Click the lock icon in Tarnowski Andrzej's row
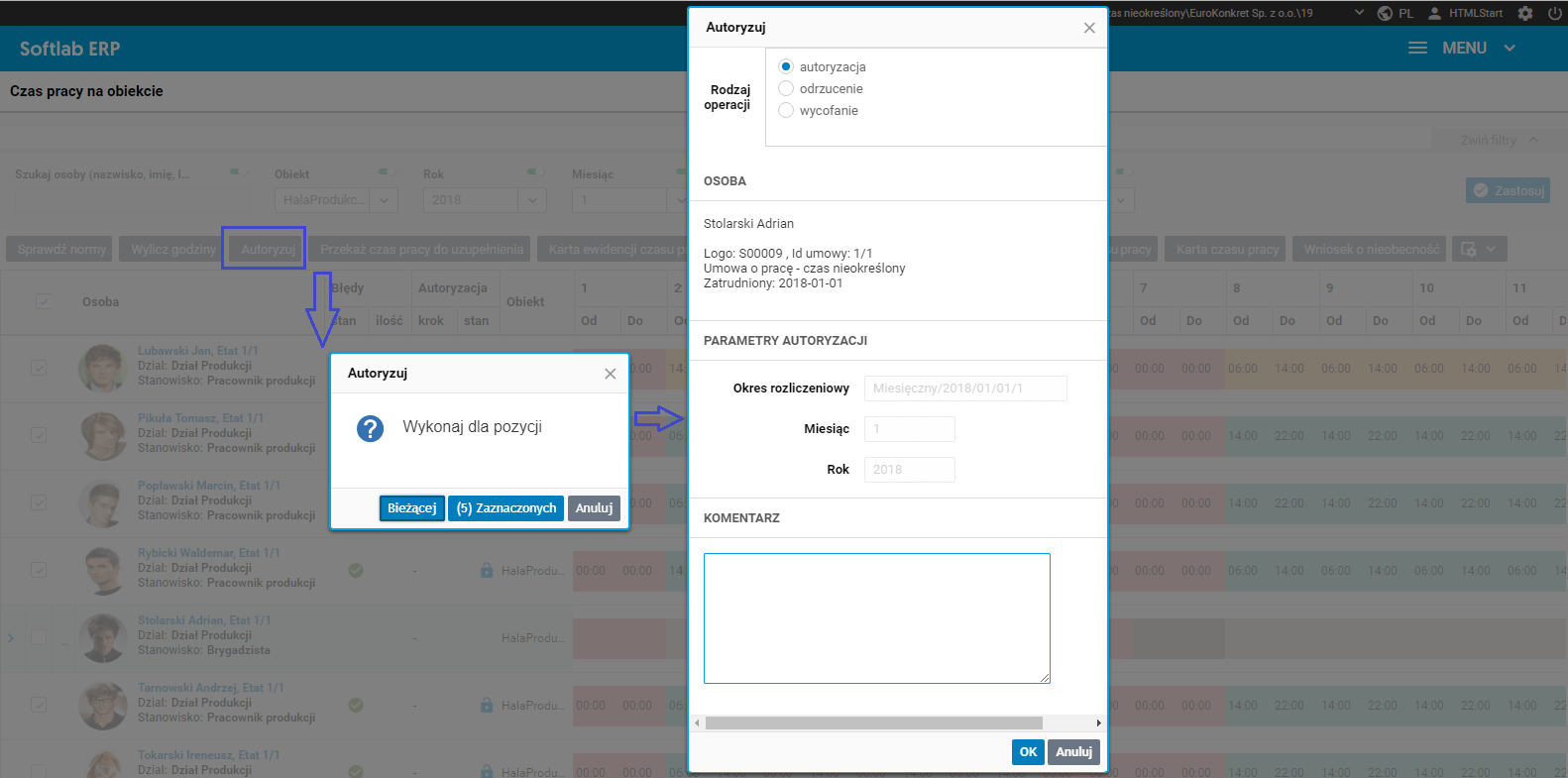Image resolution: width=1568 pixels, height=778 pixels. 487,705
